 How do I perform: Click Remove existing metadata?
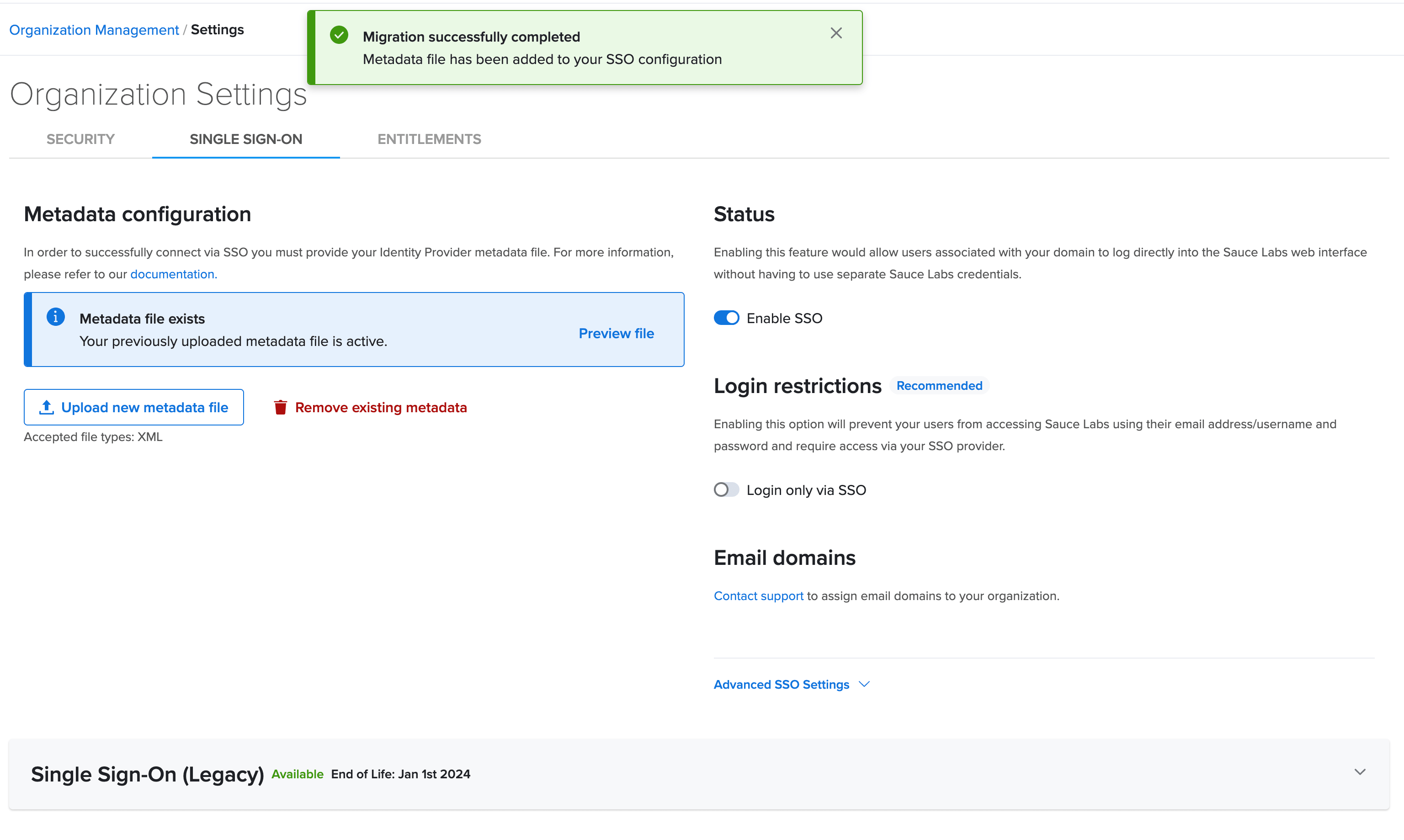pos(380,408)
